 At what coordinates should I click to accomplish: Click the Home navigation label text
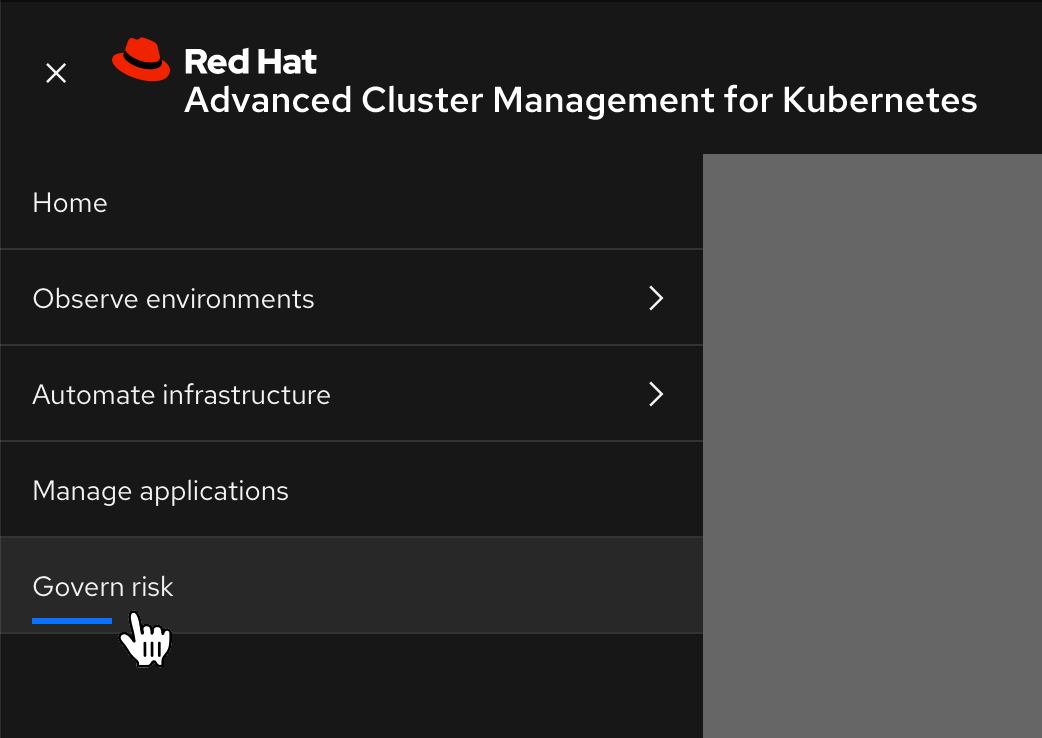coord(69,202)
